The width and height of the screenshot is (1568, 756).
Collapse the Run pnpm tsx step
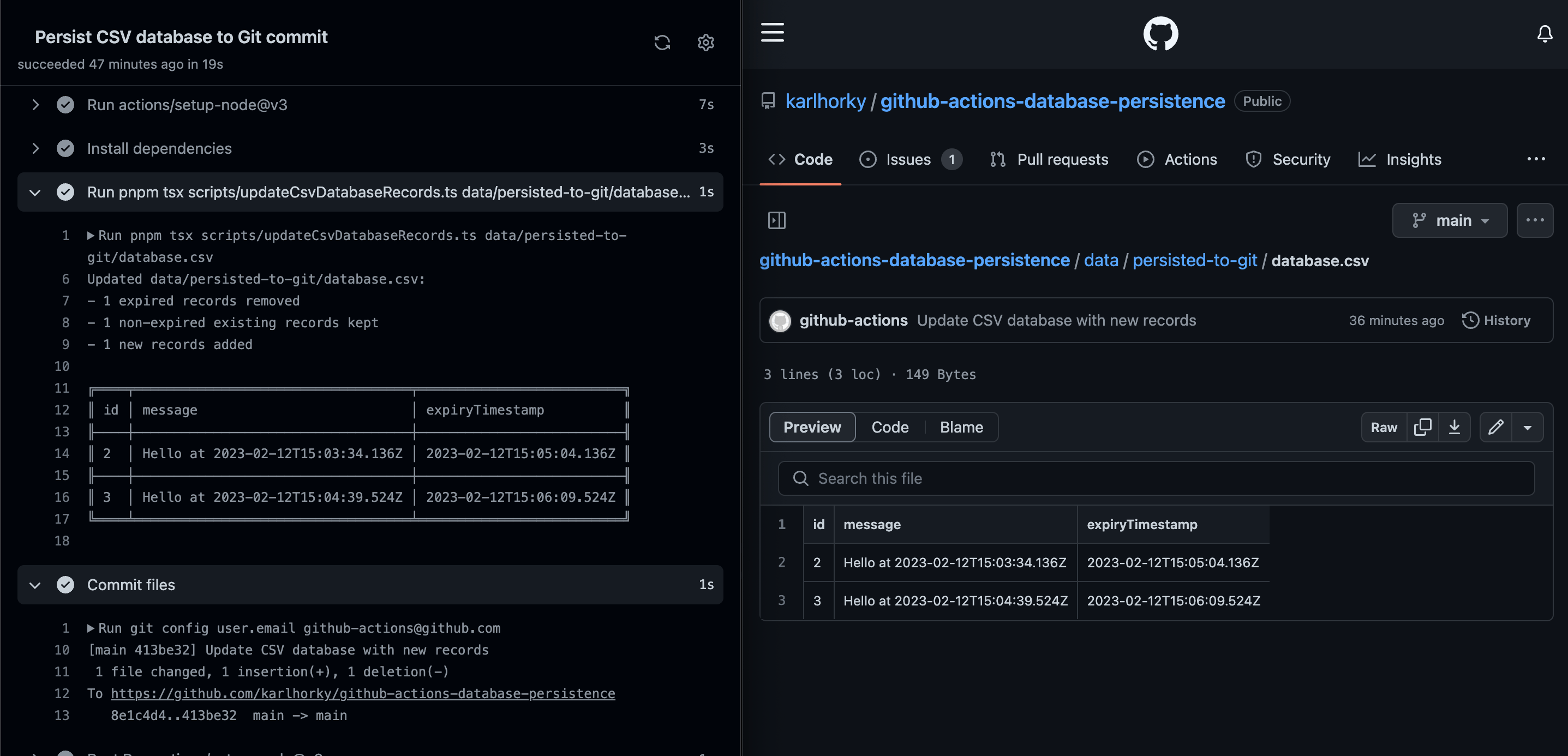tap(35, 193)
